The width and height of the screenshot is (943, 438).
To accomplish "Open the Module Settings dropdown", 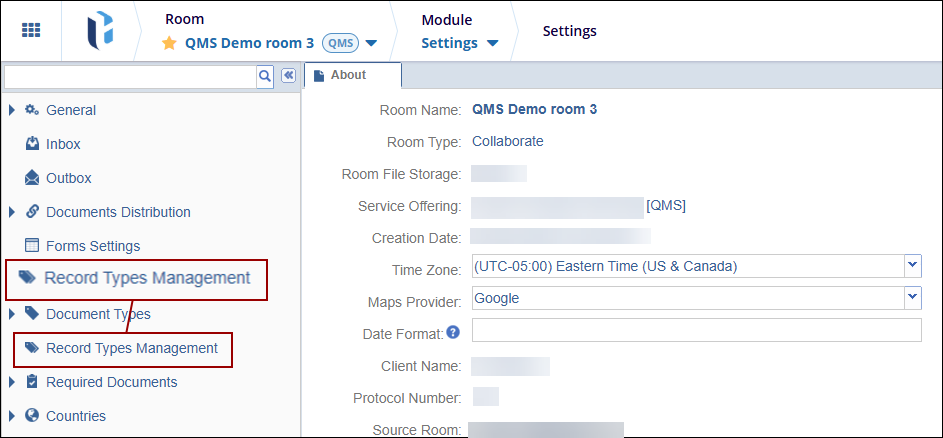I will pos(491,44).
